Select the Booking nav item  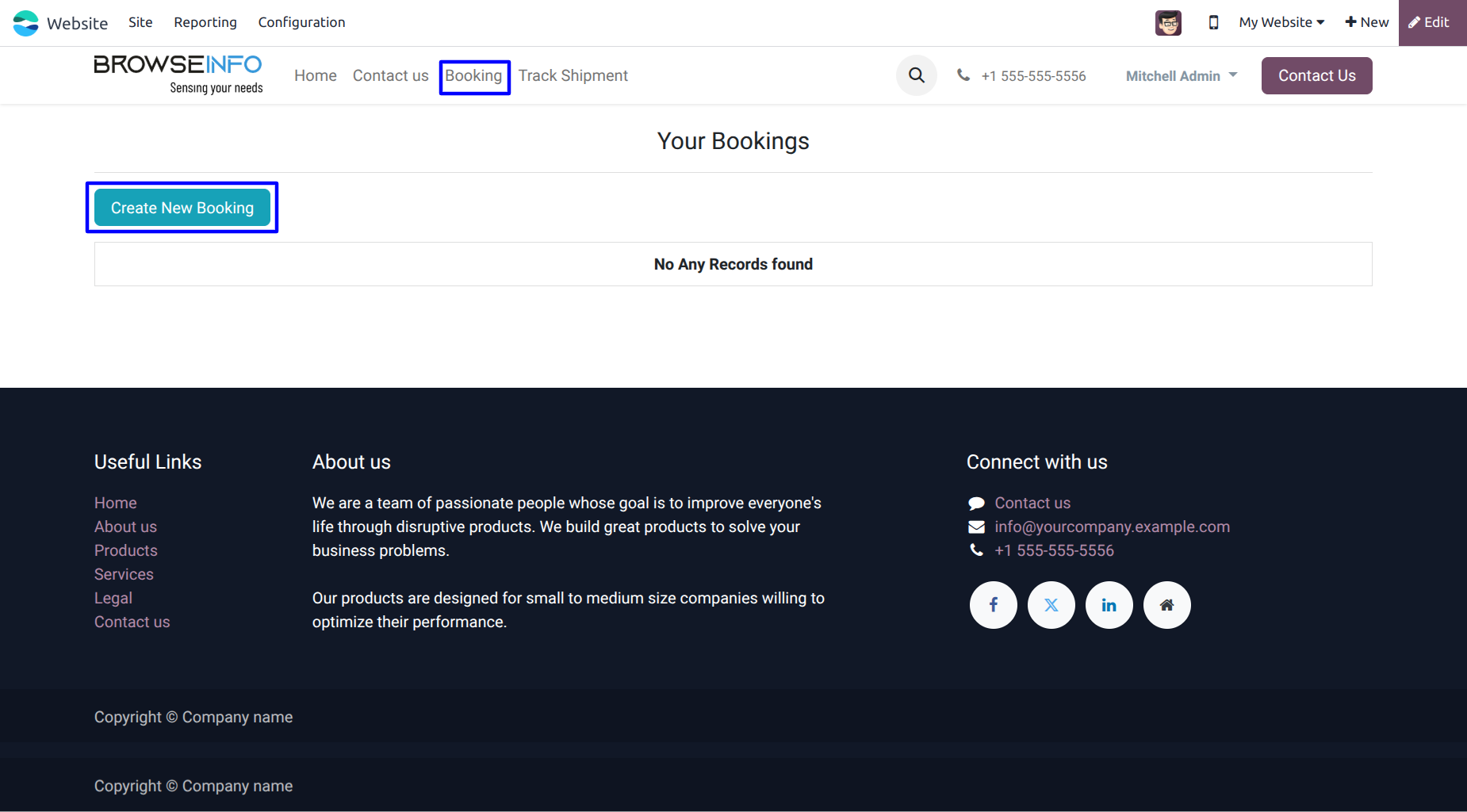(473, 75)
